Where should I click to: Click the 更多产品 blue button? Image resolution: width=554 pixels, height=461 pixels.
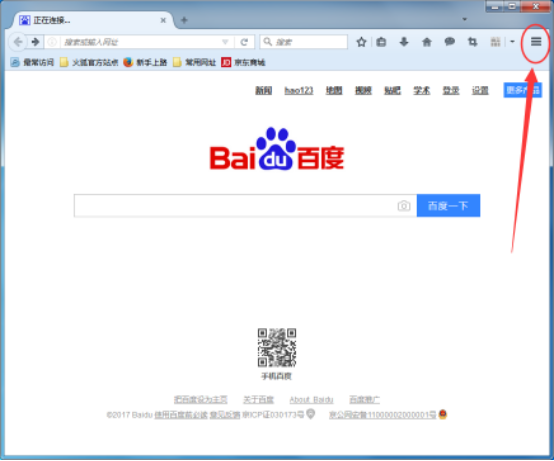[523, 90]
